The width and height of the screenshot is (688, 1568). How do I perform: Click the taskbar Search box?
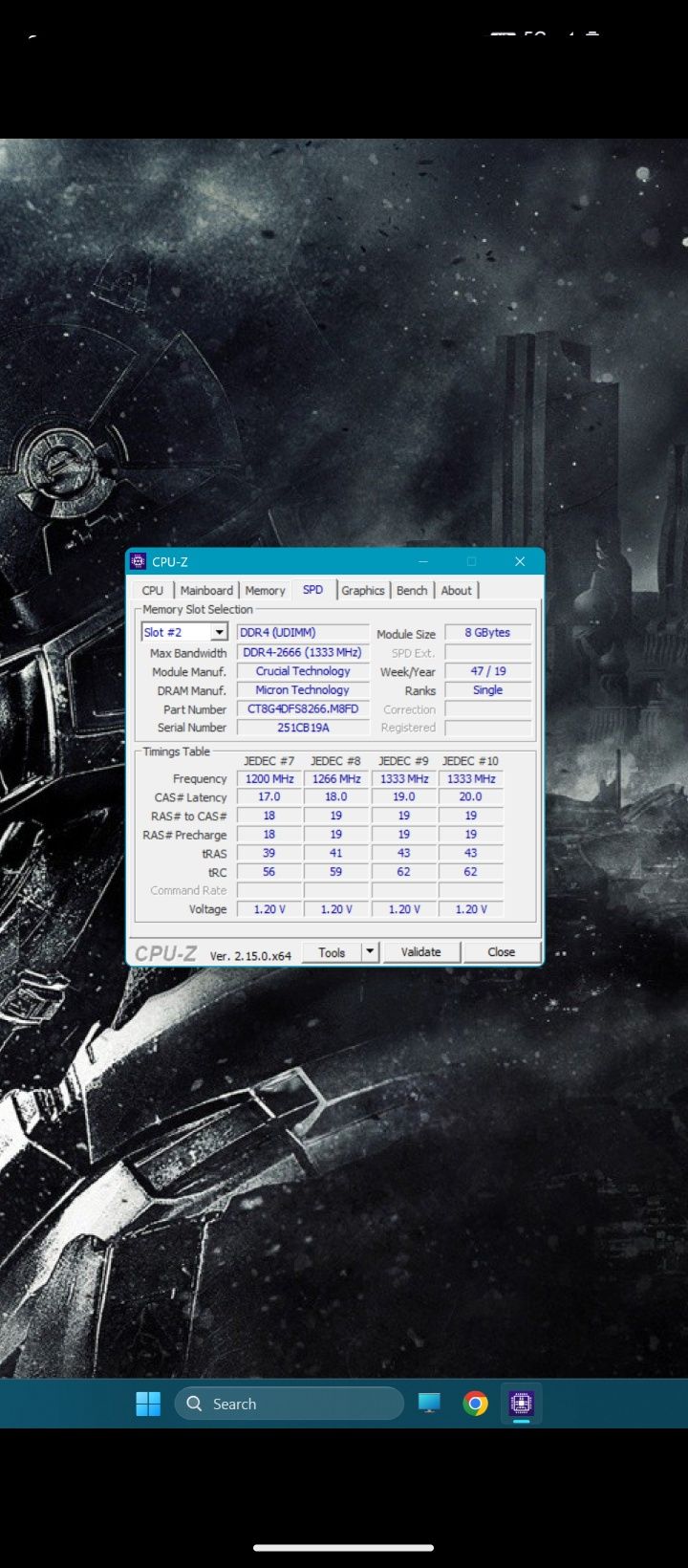tap(290, 1404)
